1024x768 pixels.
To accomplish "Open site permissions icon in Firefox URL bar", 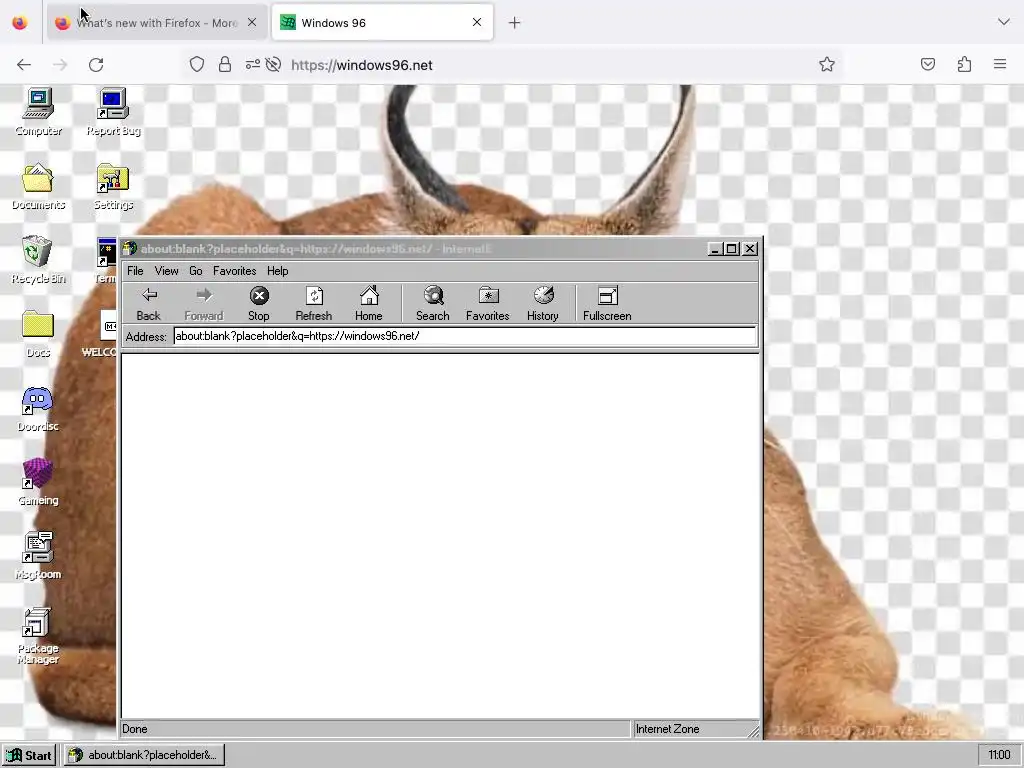I will click(252, 64).
